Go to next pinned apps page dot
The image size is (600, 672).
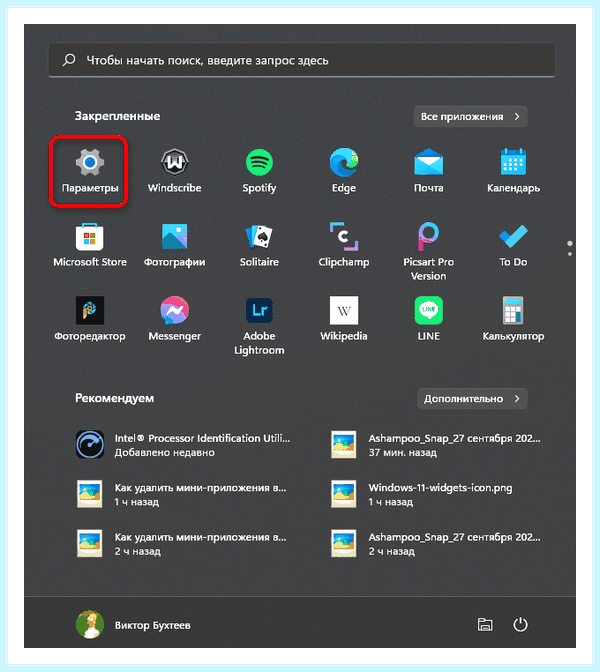[x=570, y=254]
